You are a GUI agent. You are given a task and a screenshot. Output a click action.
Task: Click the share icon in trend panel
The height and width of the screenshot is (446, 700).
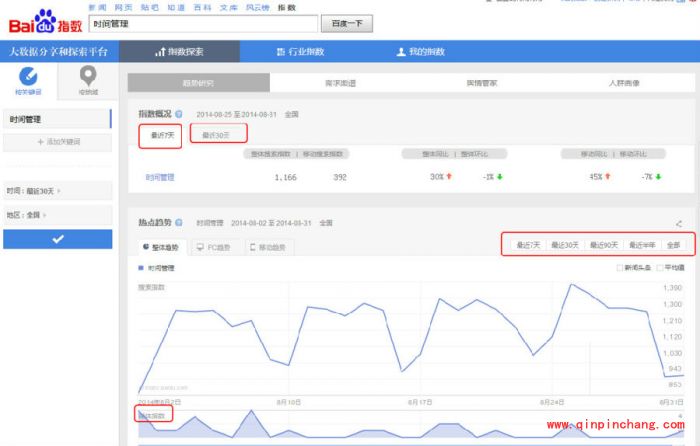[679, 224]
